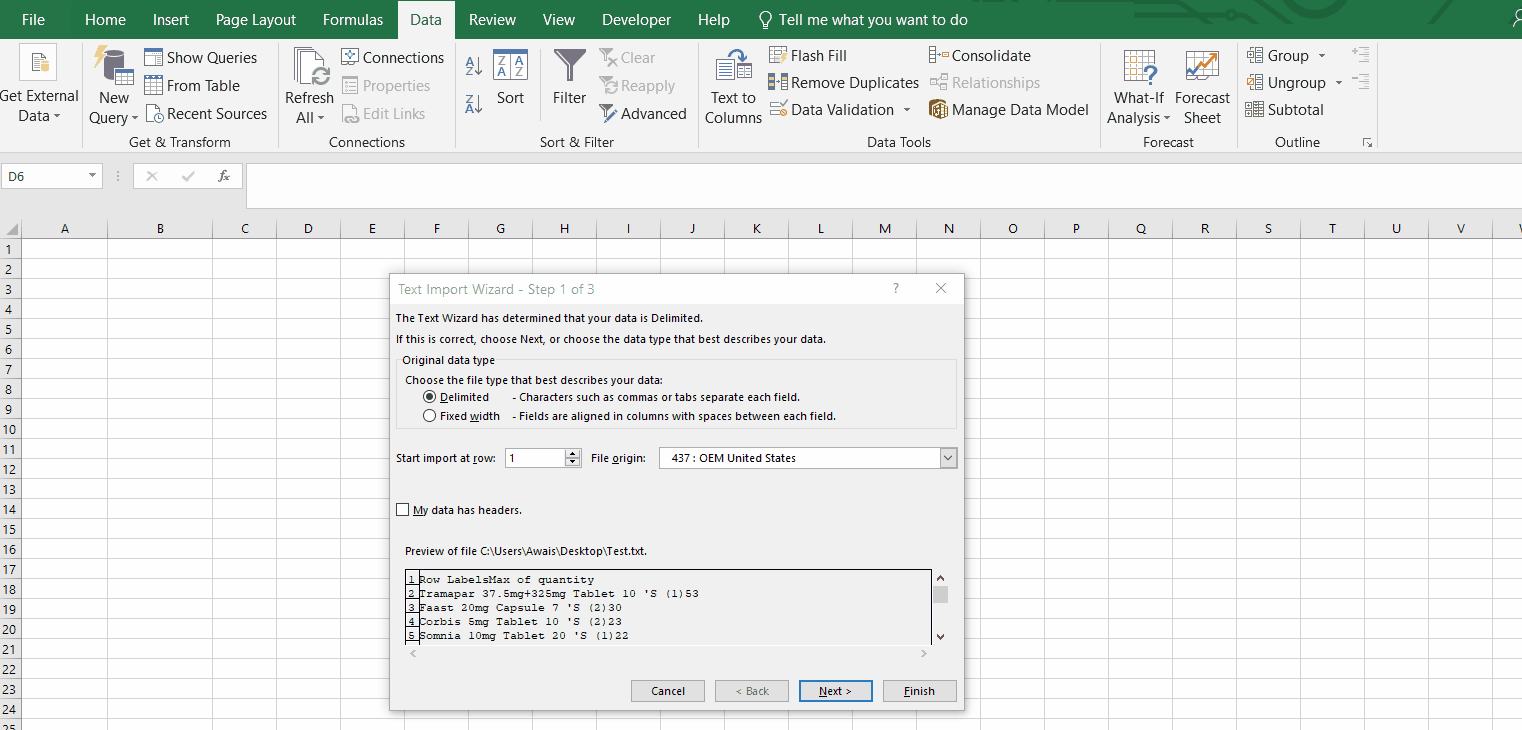Screen dimensions: 1522x730
Task: Click the preview's horizontal scroll right arrow
Action: pos(923,653)
